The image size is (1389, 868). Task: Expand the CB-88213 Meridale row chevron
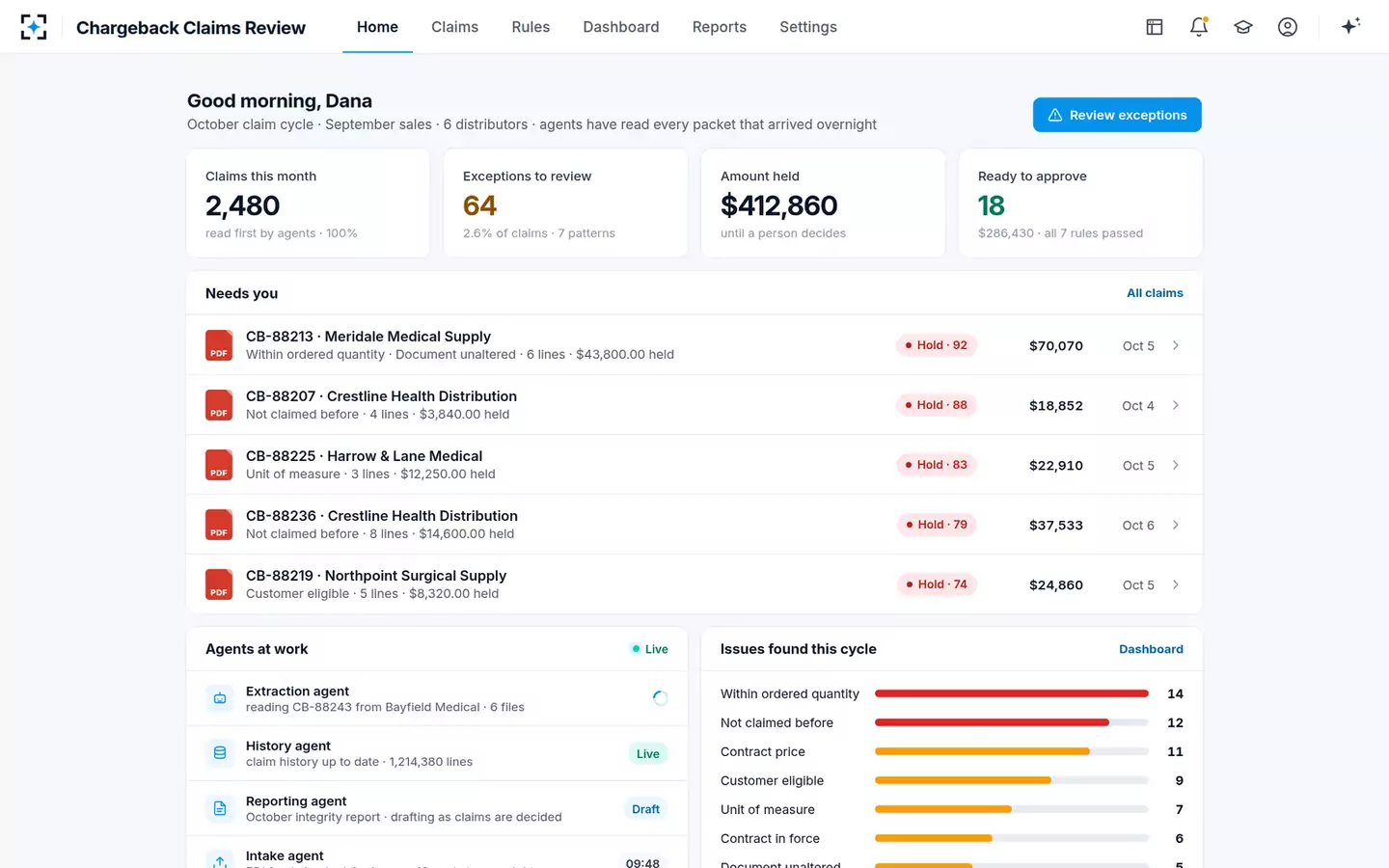(1176, 345)
